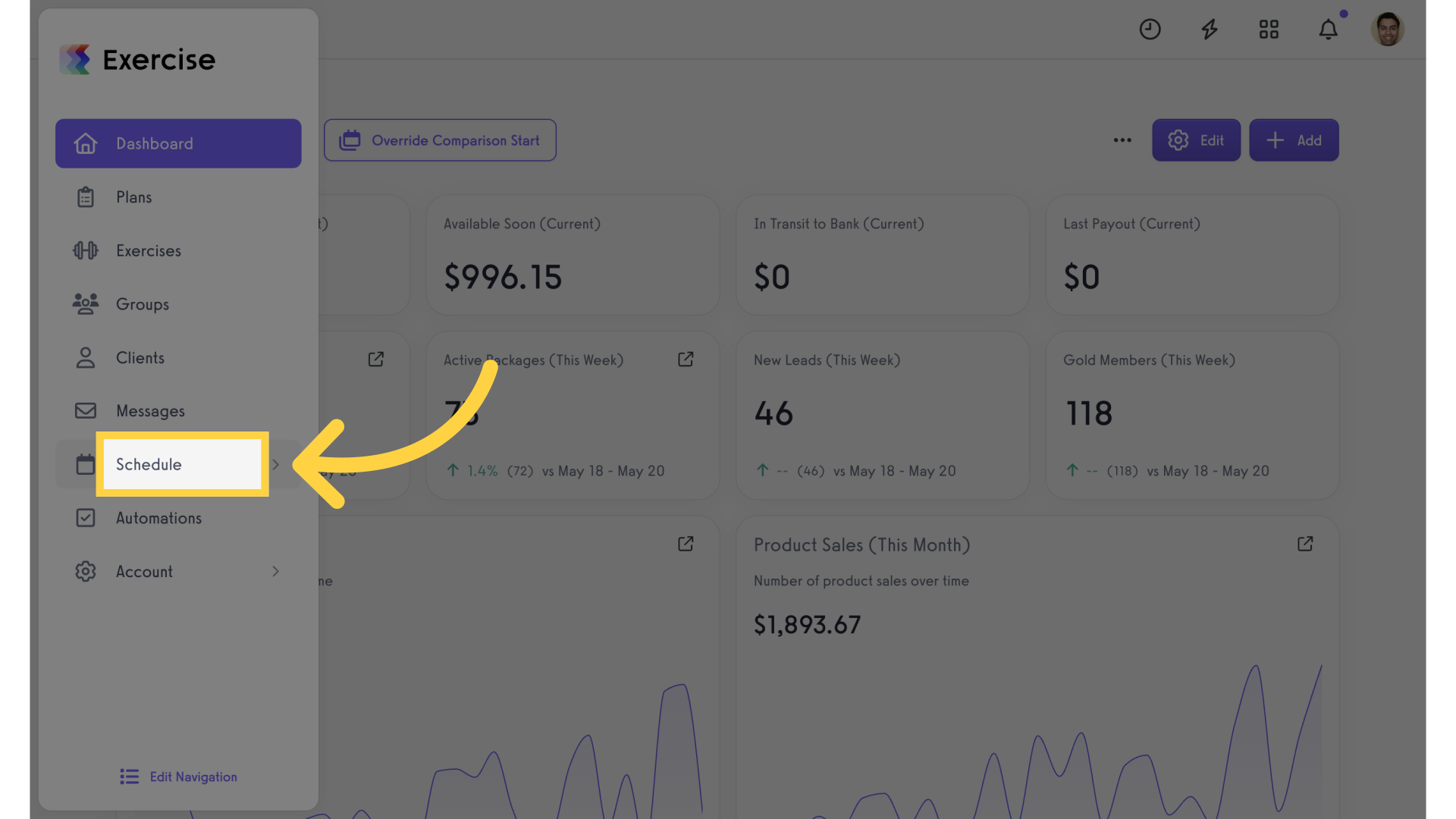The height and width of the screenshot is (819, 1456).
Task: Click the Schedule calendar icon
Action: pos(86,464)
